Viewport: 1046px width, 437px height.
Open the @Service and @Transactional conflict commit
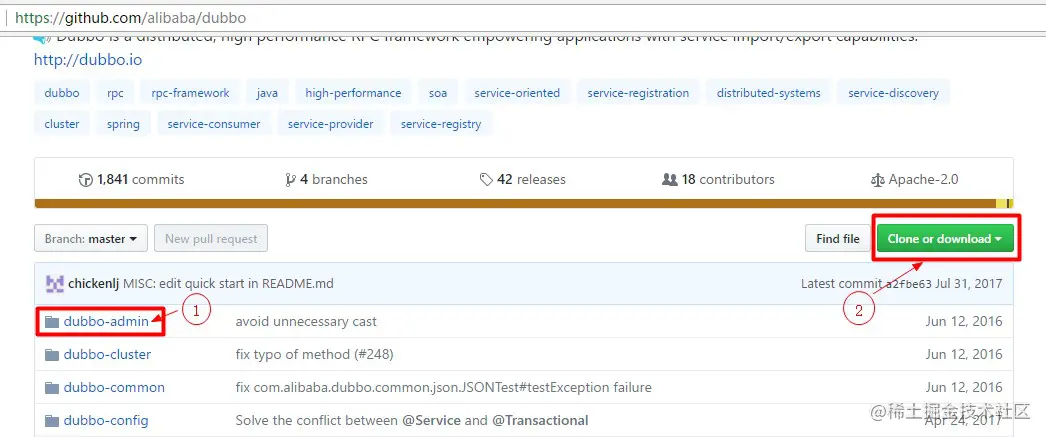pyautogui.click(x=412, y=420)
